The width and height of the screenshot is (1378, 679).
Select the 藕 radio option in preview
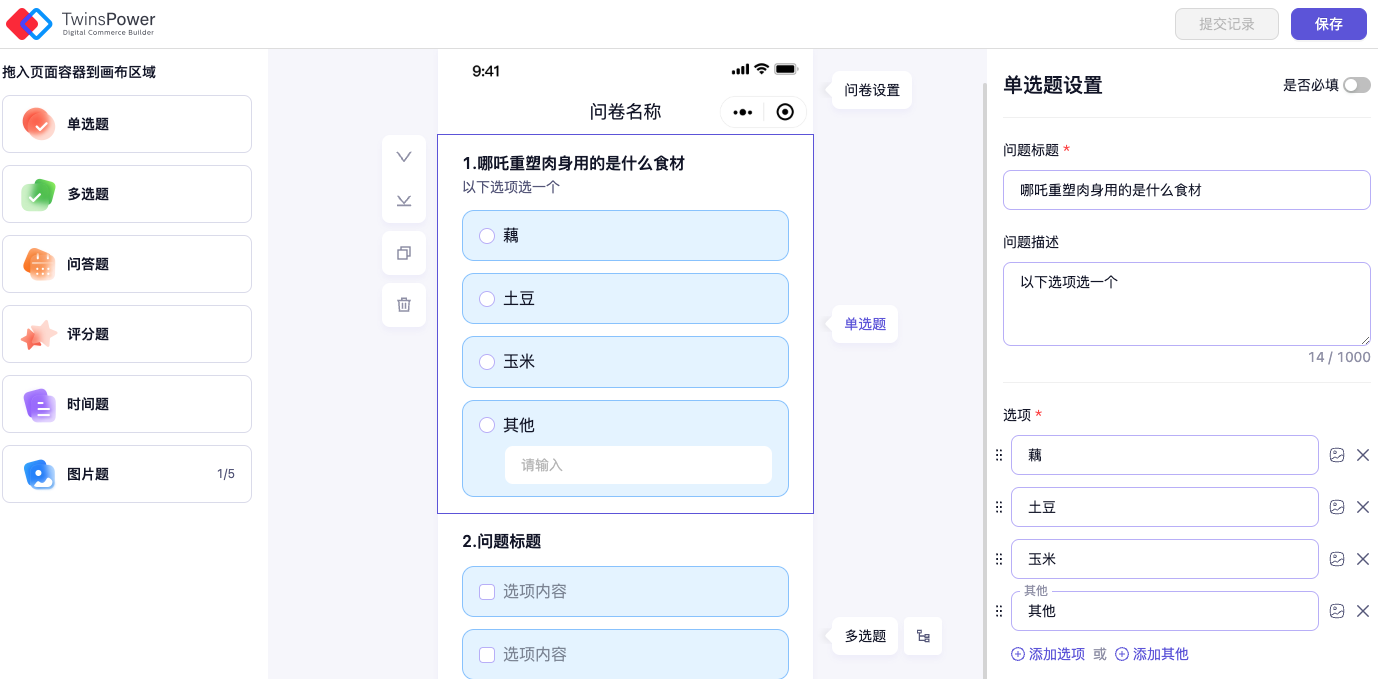click(487, 236)
